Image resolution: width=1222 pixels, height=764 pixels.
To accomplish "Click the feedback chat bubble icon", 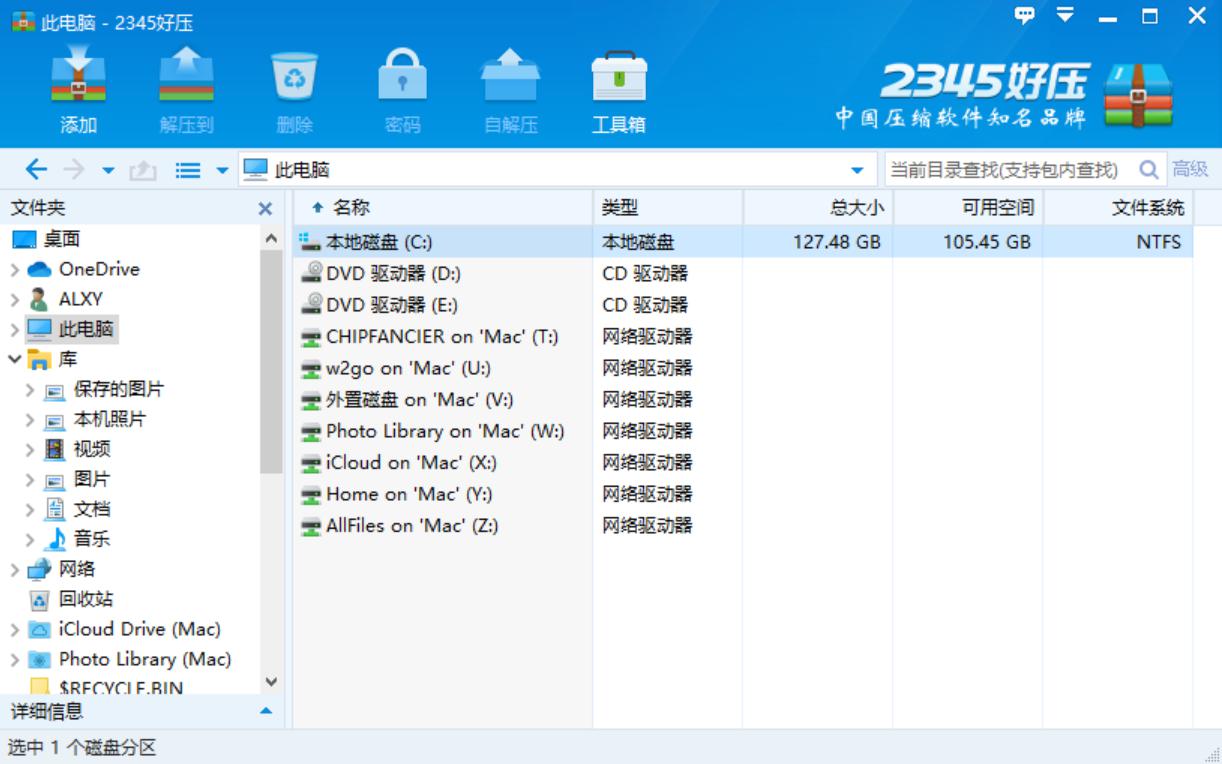I will (1024, 15).
